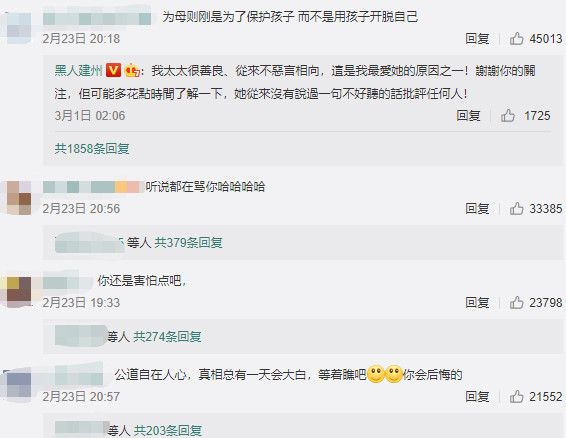Expand 共379条回复 replies

point(188,242)
